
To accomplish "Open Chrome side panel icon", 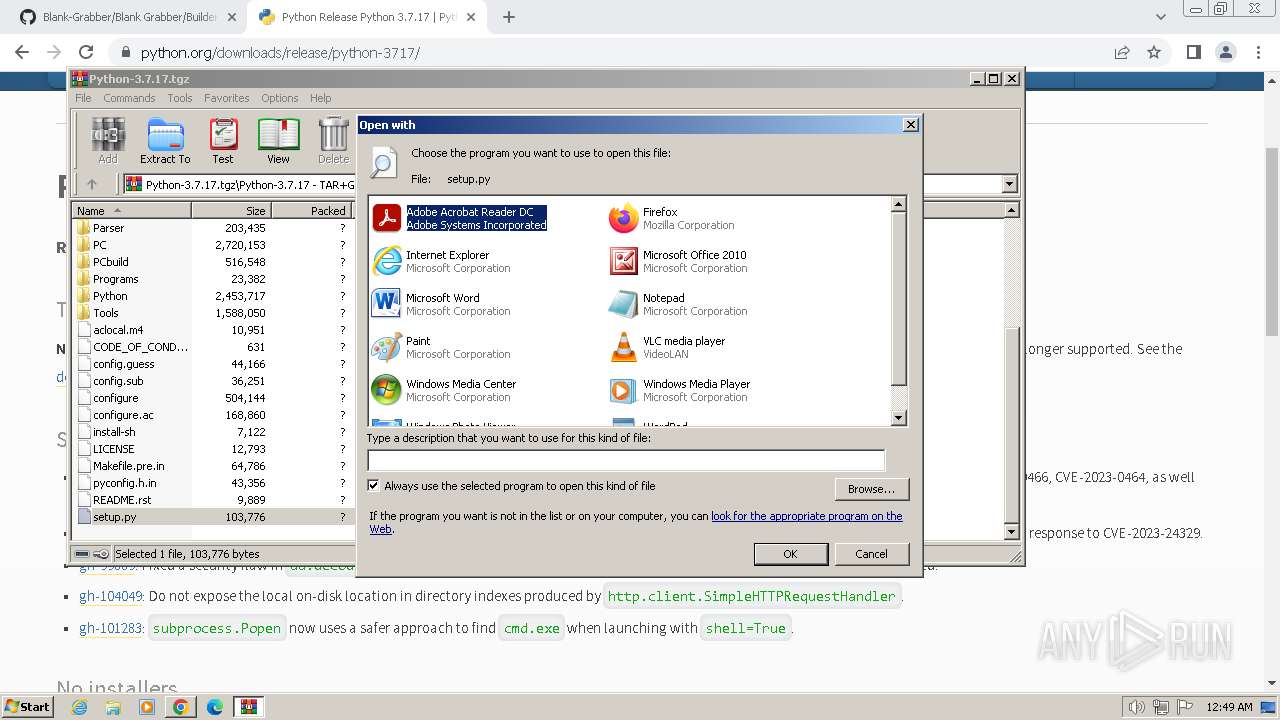I will coord(1193,52).
